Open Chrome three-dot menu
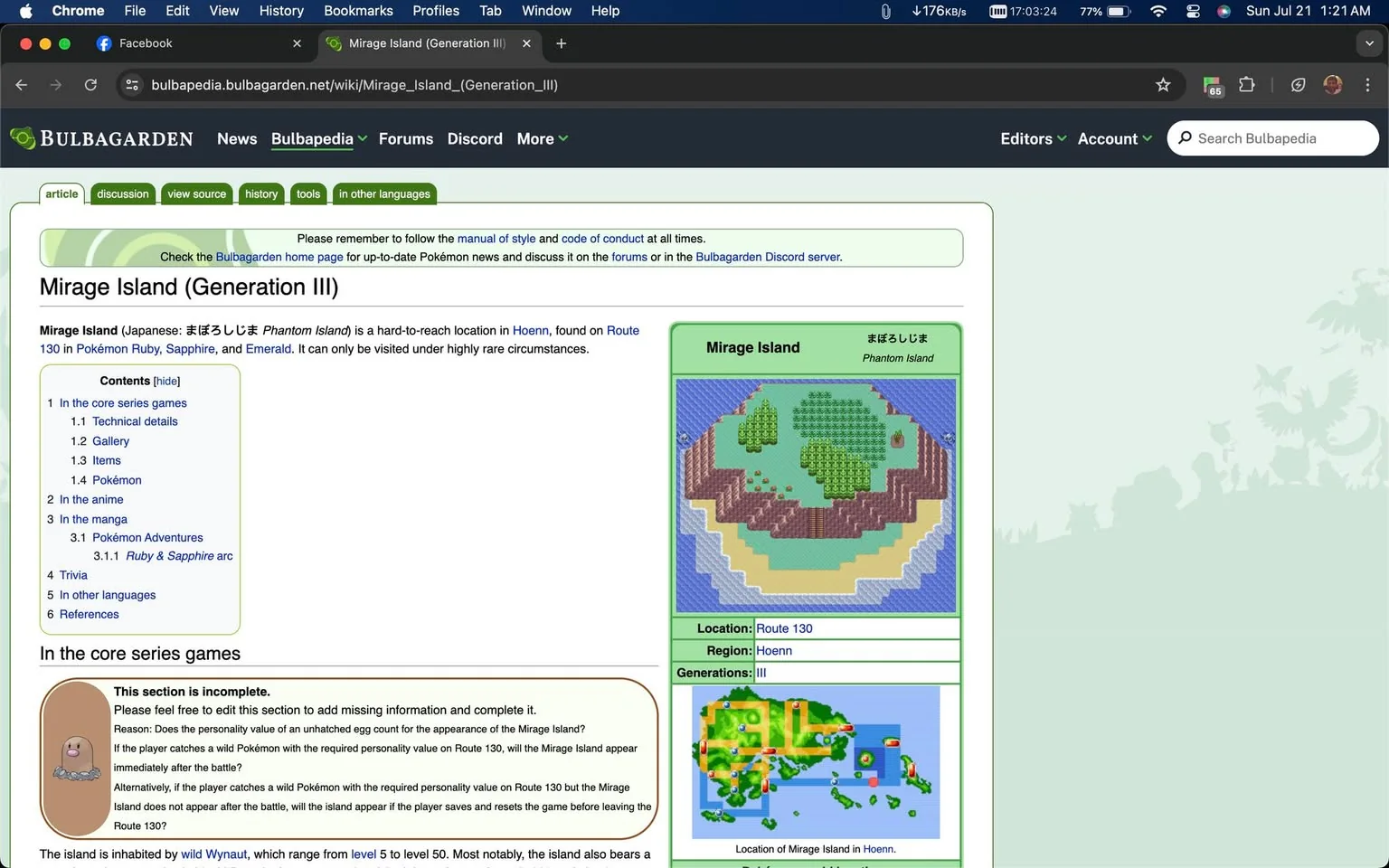 coord(1367,85)
